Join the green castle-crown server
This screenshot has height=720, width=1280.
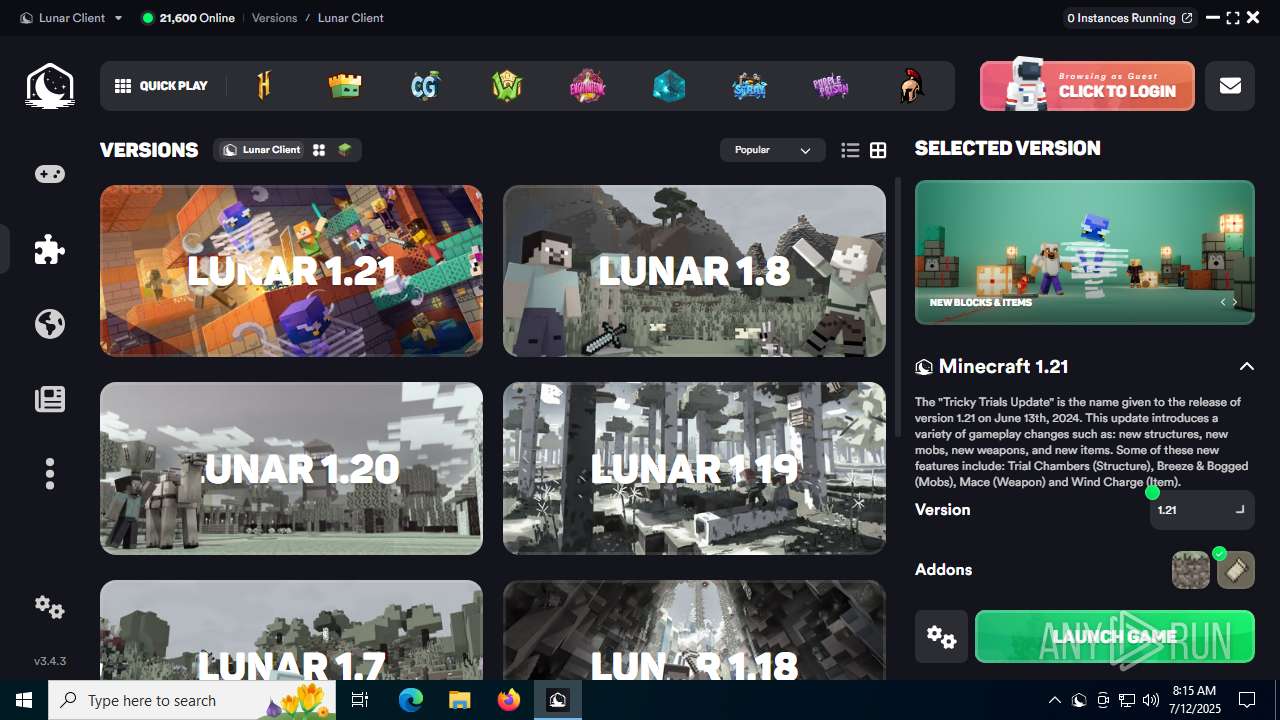(345, 86)
